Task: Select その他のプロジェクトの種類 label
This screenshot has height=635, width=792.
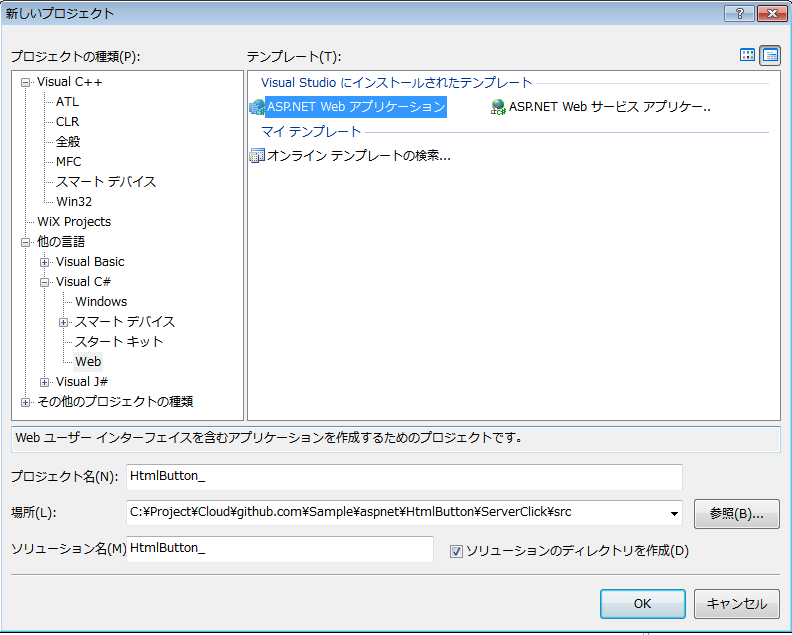Action: pos(115,402)
